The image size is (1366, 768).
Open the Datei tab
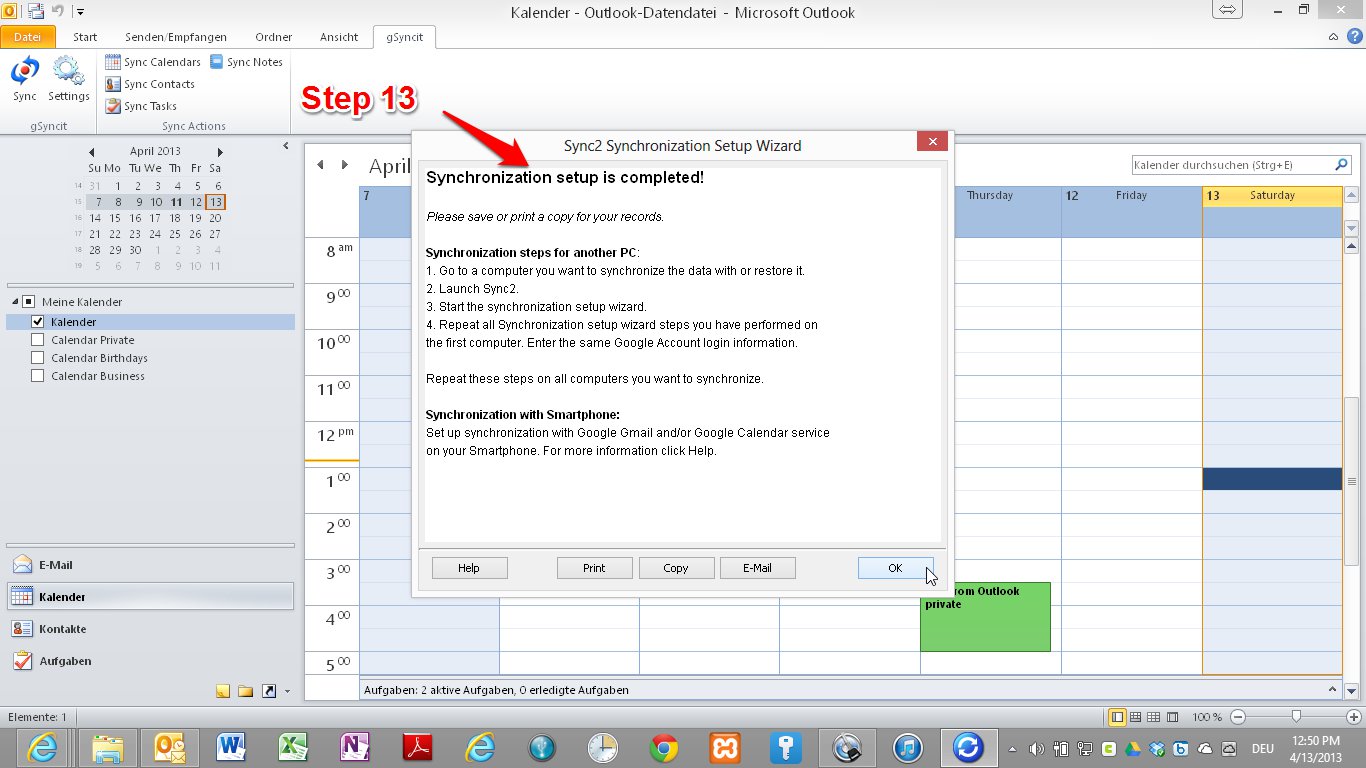[x=27, y=37]
